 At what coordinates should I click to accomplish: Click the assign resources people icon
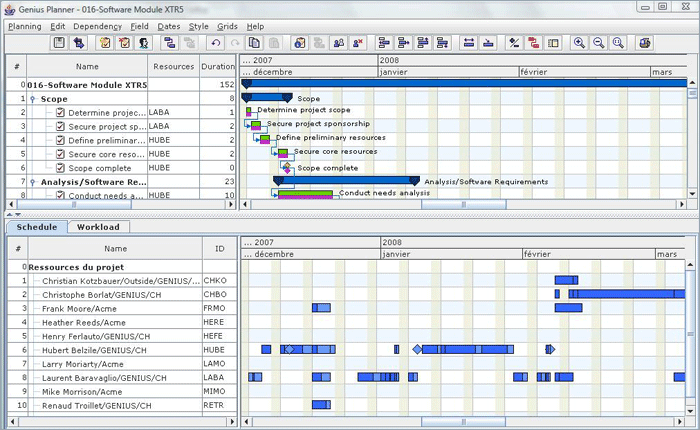[339, 43]
